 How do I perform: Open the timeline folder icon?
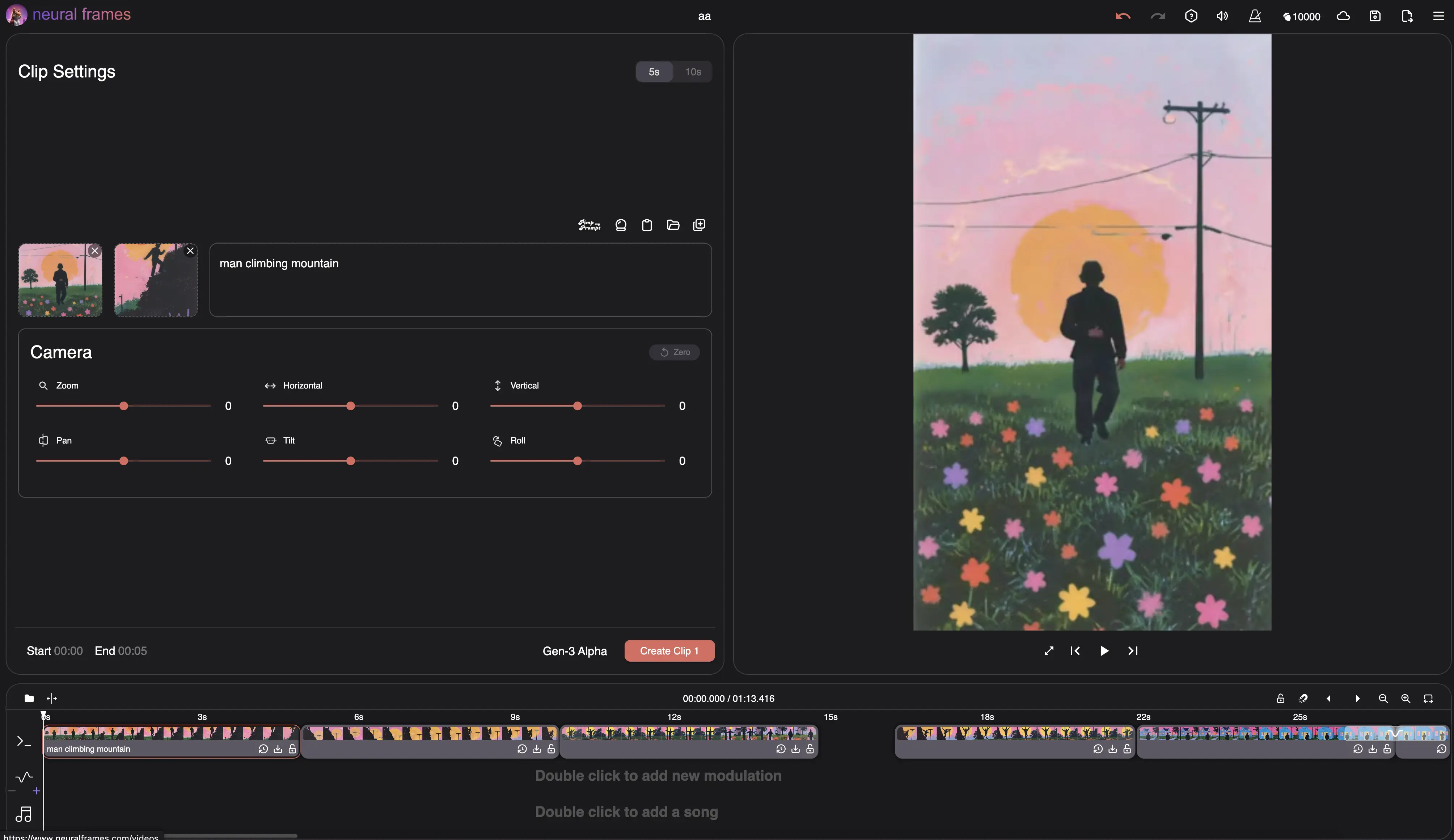click(x=29, y=699)
